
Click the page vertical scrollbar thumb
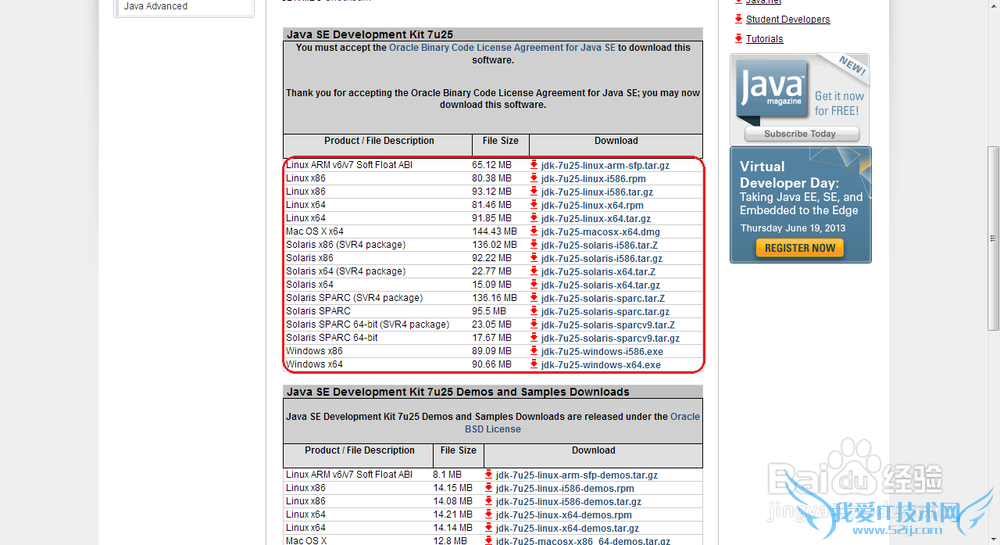click(x=993, y=238)
